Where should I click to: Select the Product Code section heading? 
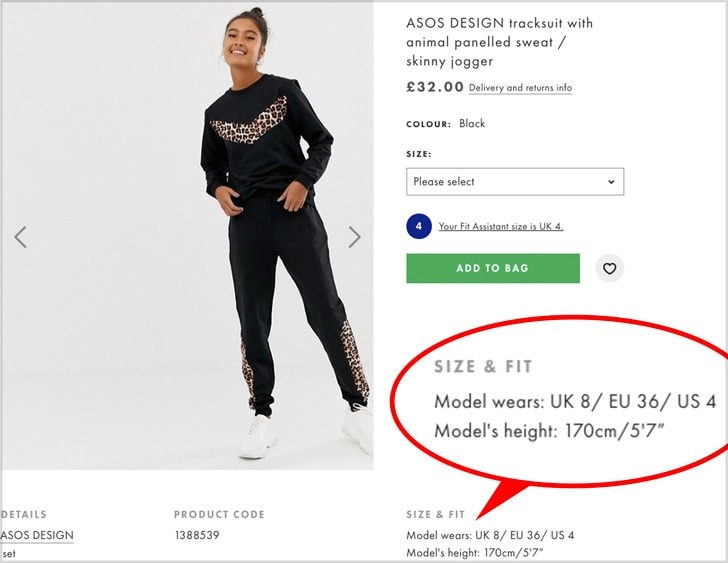219,514
